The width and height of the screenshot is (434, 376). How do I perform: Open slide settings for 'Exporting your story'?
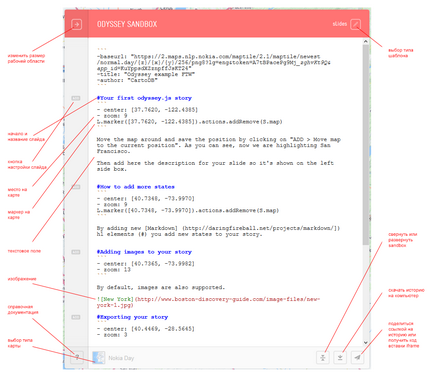(x=76, y=317)
